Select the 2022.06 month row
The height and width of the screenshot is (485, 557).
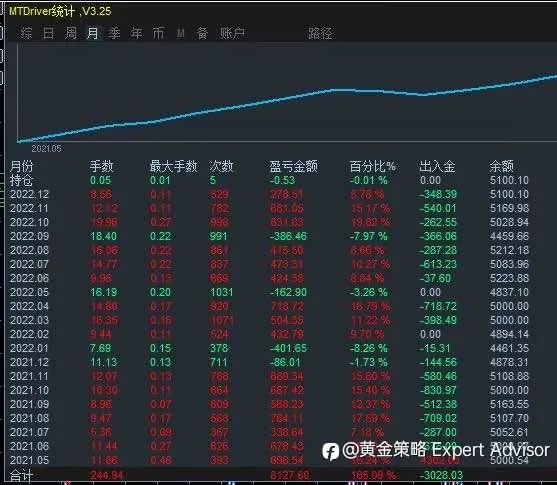[270, 278]
